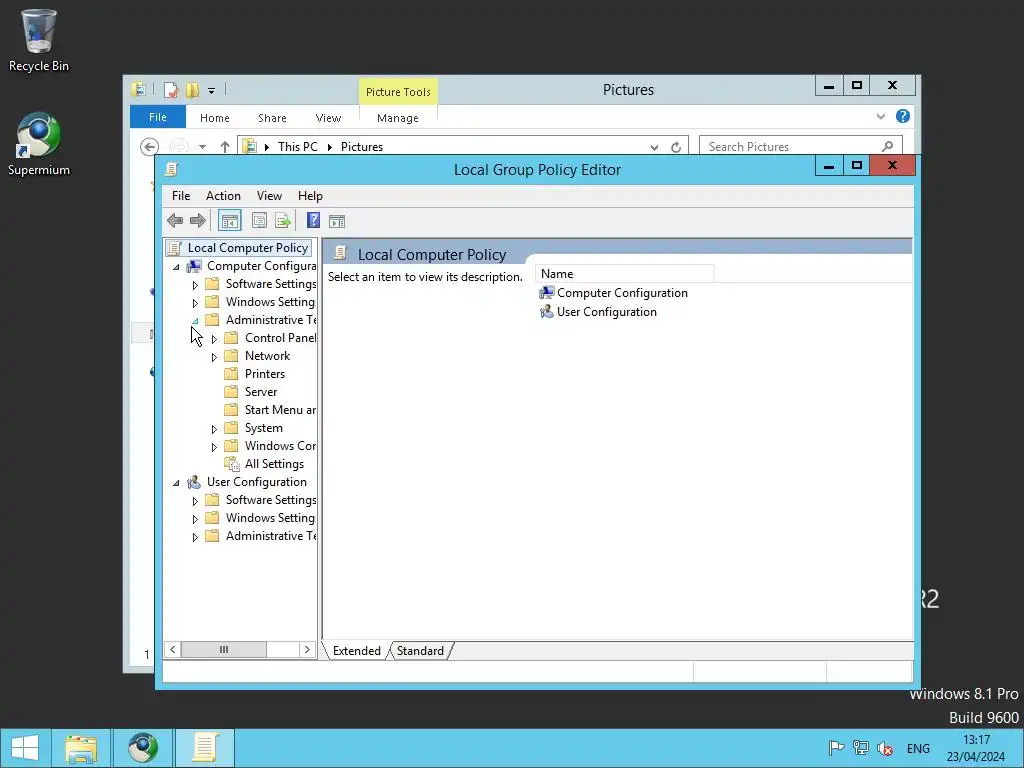Image resolution: width=1024 pixels, height=768 pixels.
Task: Open the Windows Start button
Action: click(25, 748)
